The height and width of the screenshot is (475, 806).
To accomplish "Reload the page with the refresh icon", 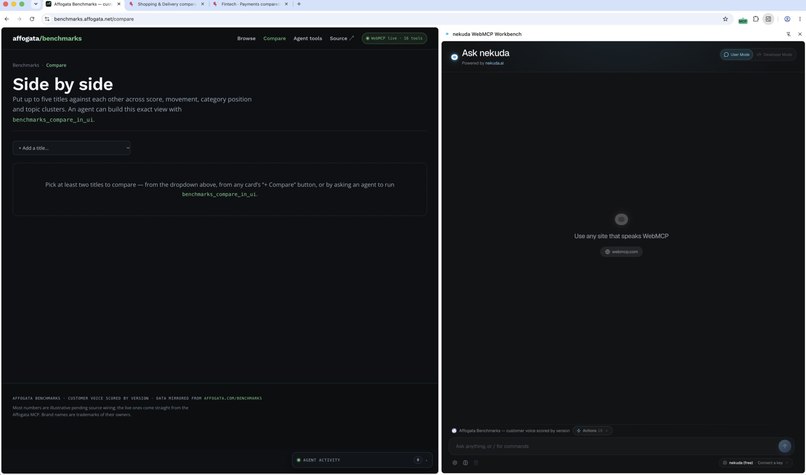I will click(x=32, y=19).
